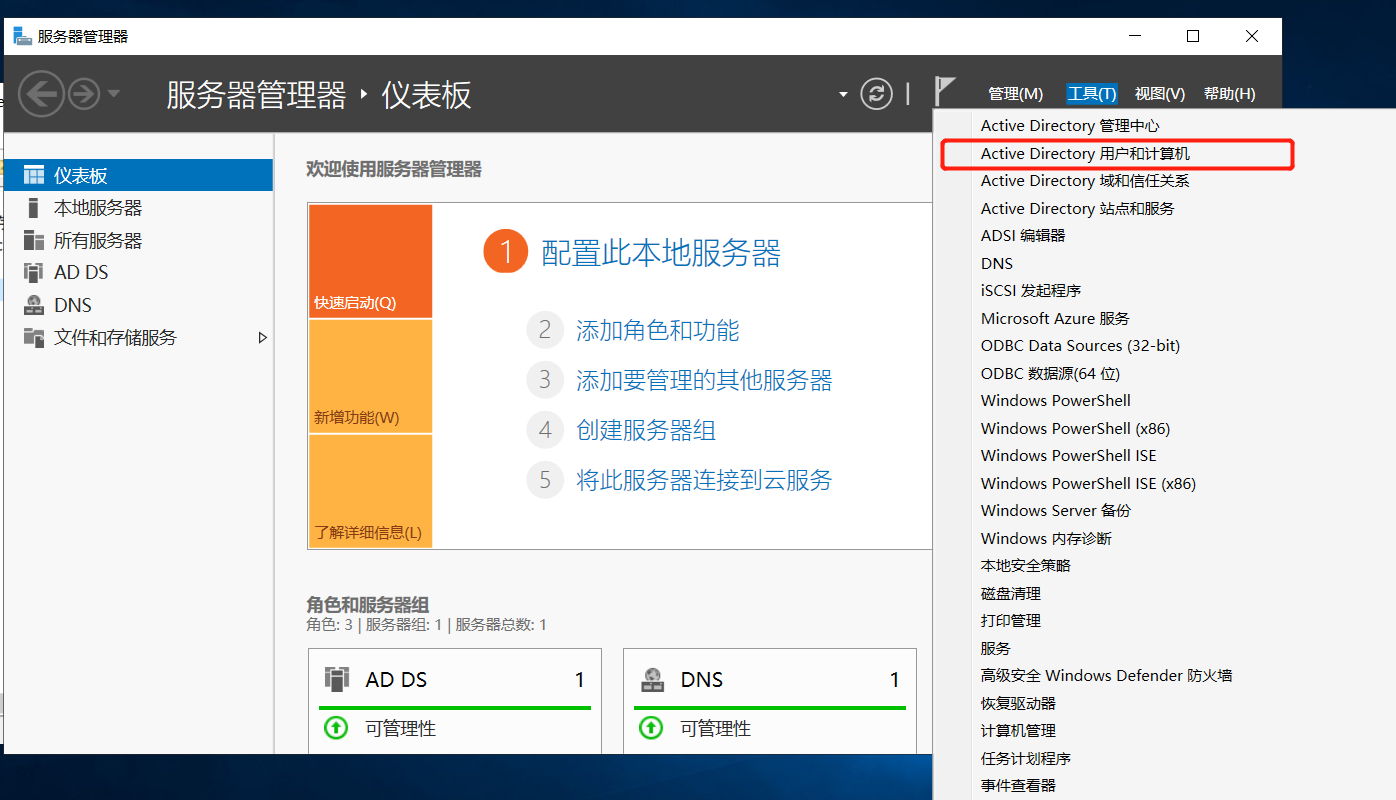This screenshot has height=800, width=1396.
Task: Open Microsoft Azure 服务 menu entry
Action: (1055, 319)
